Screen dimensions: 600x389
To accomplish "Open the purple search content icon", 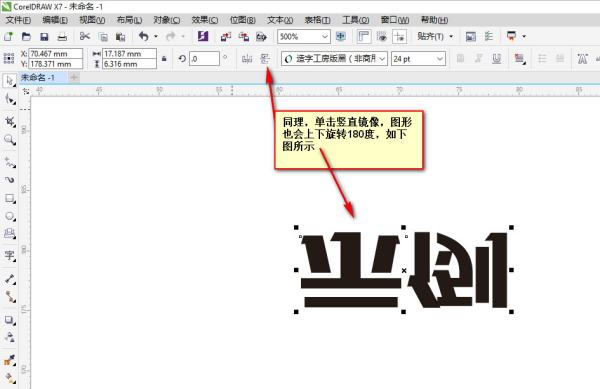I will [x=203, y=36].
